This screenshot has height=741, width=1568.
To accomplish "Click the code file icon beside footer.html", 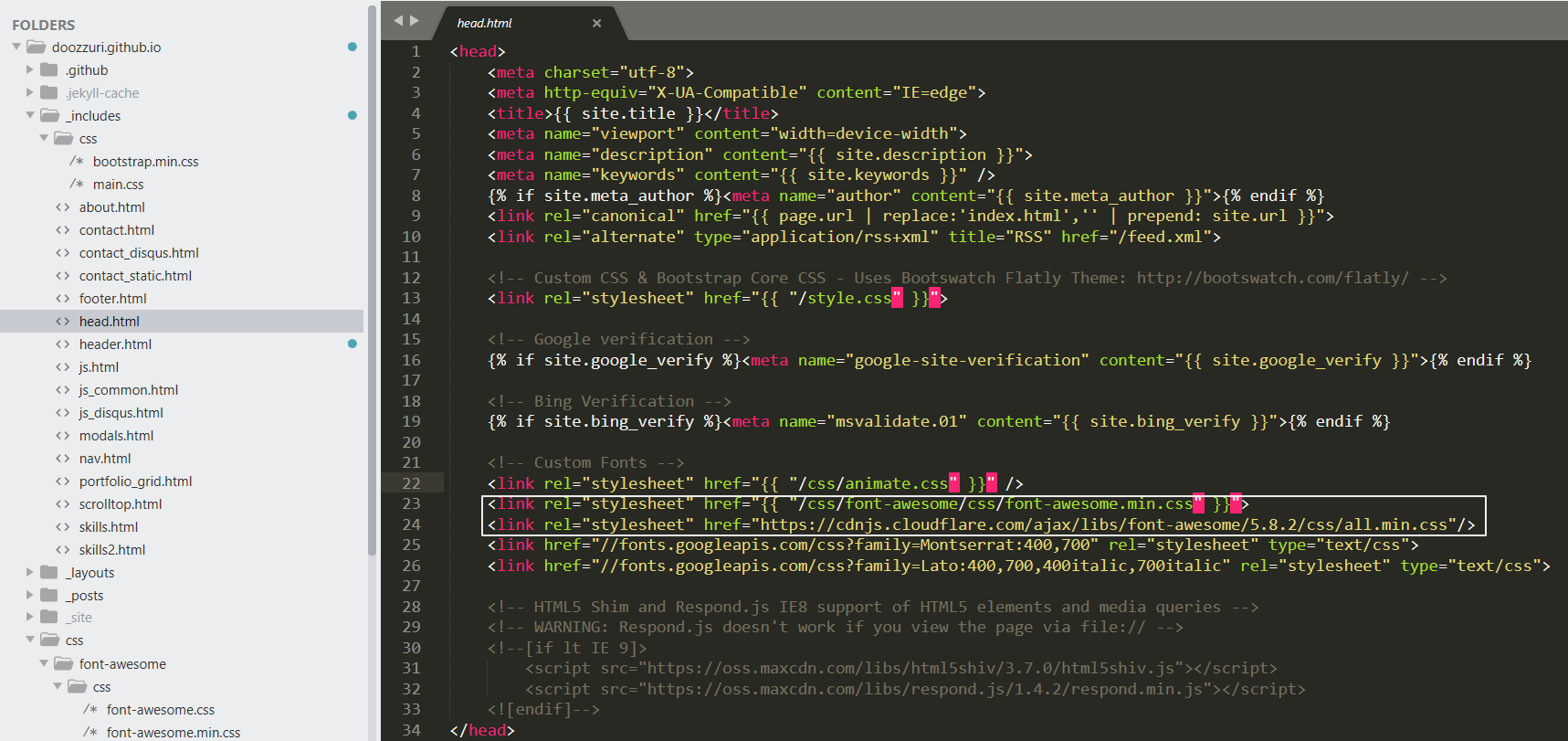I will (63, 299).
